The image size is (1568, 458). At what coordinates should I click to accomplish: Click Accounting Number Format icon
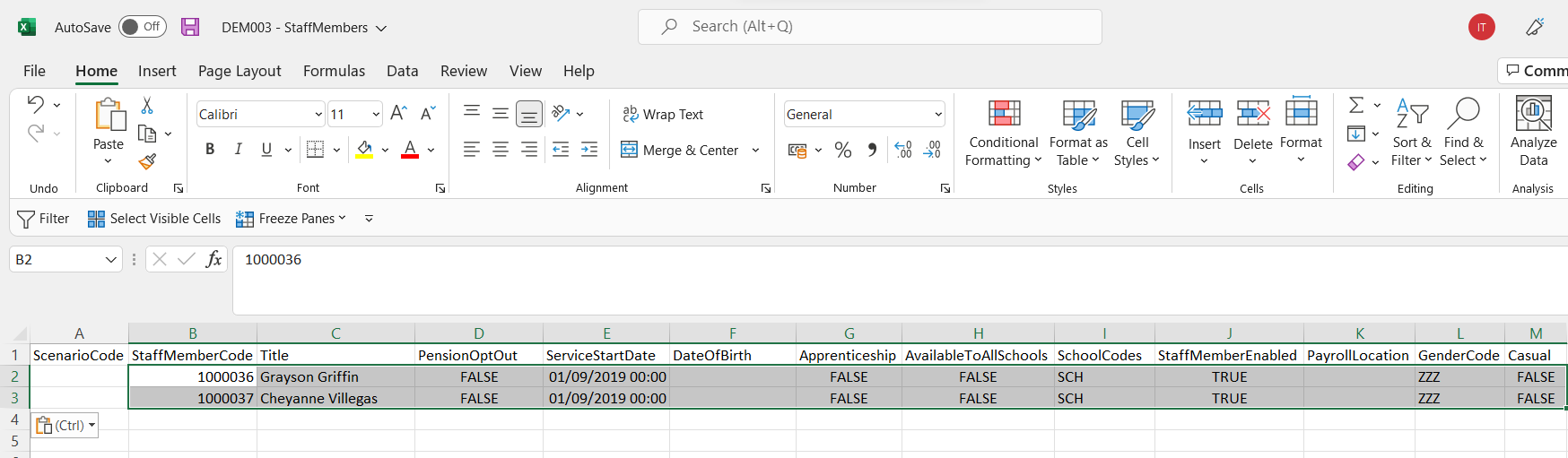point(797,151)
